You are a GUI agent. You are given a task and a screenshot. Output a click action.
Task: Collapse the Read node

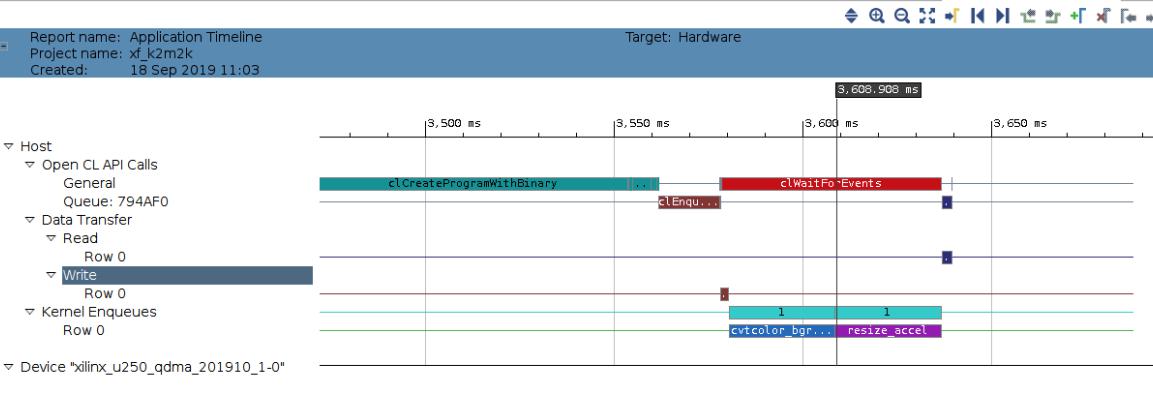[51, 238]
